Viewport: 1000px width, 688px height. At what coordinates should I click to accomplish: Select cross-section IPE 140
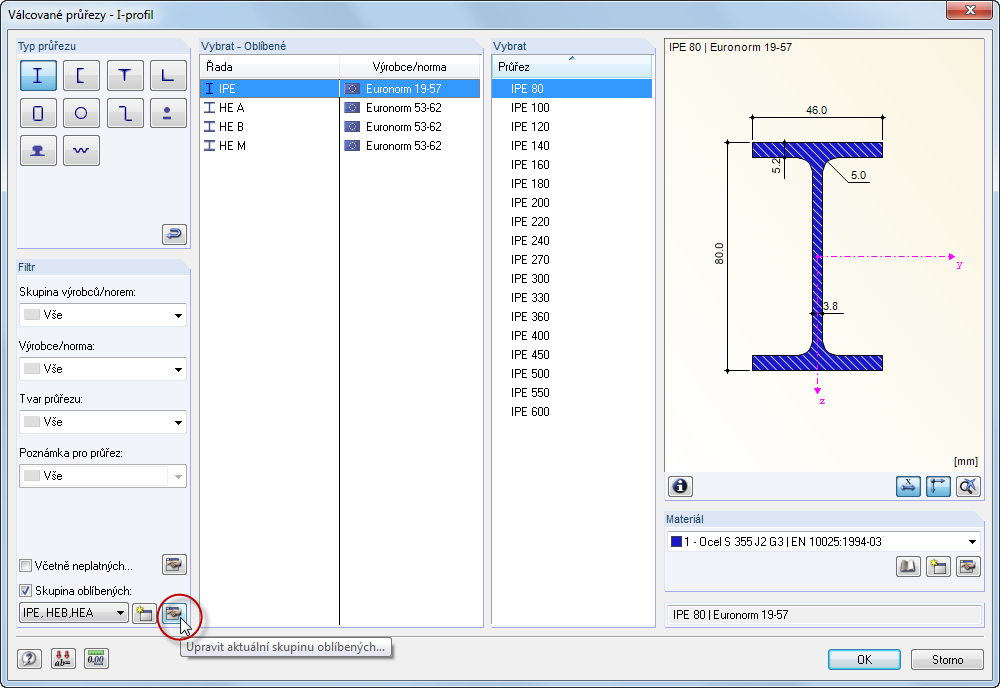click(571, 146)
